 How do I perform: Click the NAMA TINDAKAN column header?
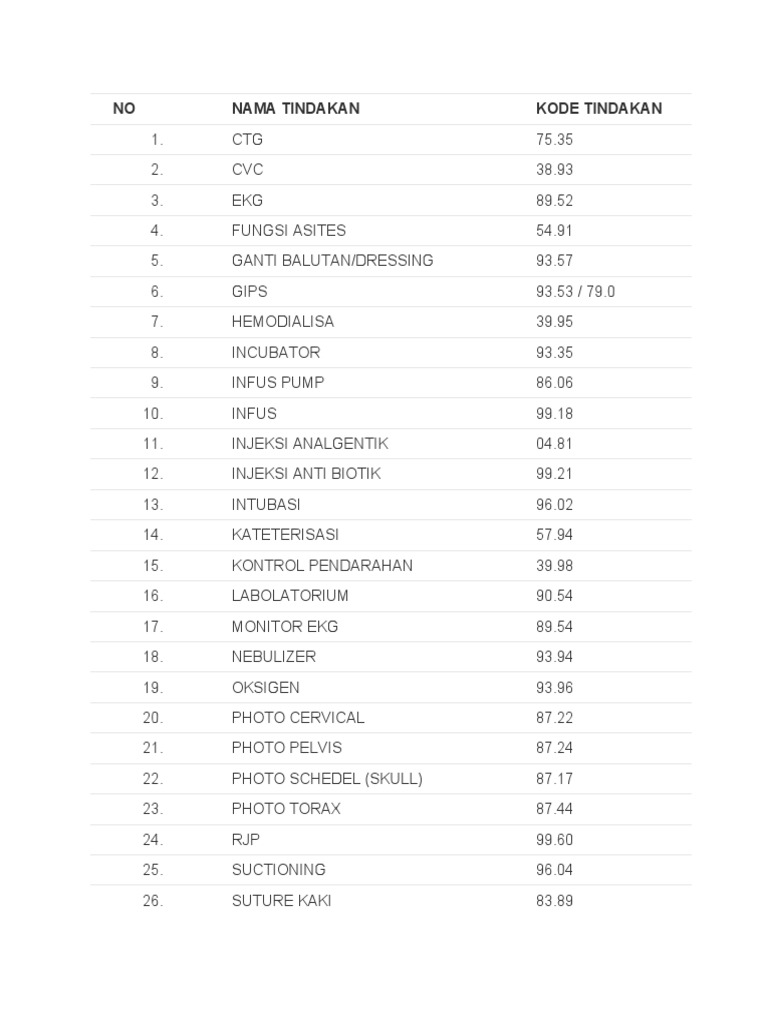(295, 109)
